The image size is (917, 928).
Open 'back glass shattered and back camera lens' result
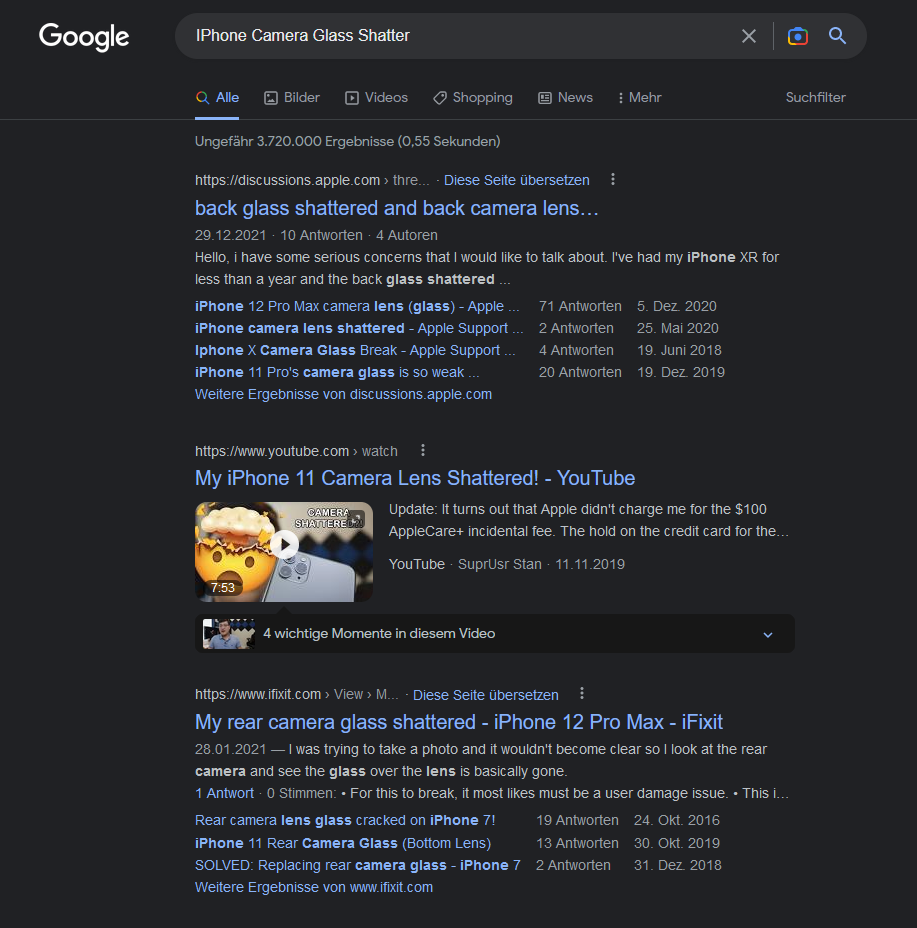396,208
